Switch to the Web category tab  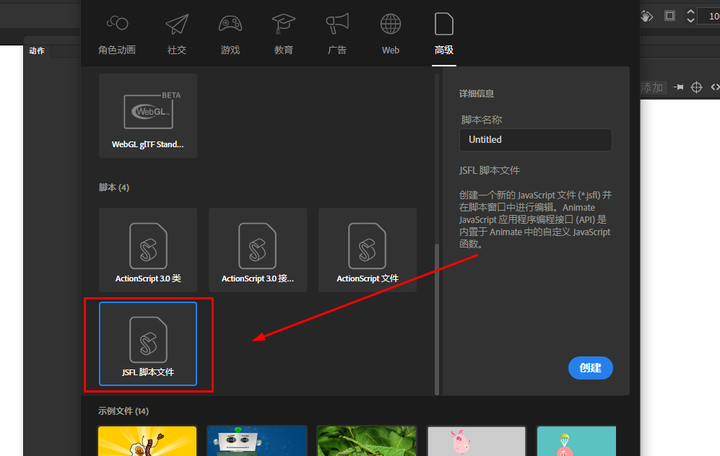[390, 35]
